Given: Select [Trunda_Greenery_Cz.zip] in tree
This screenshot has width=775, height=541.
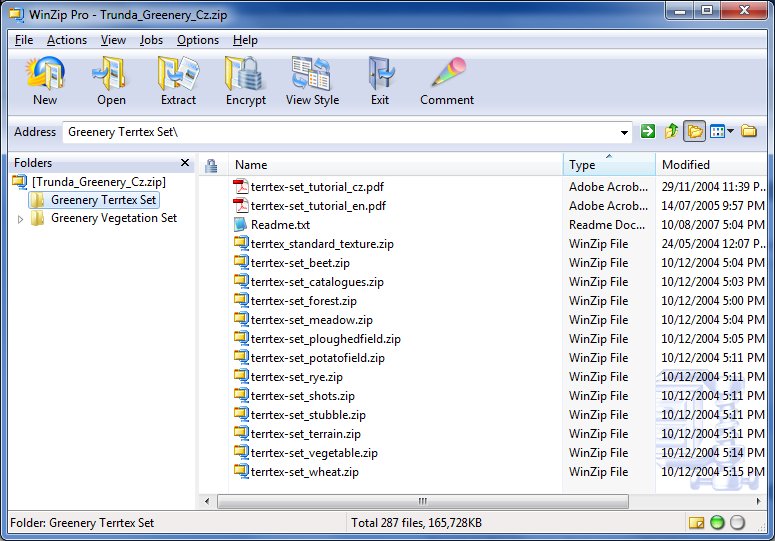Looking at the screenshot, I should [99, 182].
